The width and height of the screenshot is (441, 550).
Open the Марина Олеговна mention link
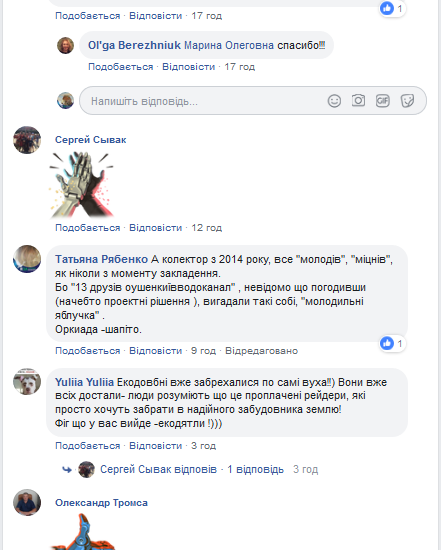229,45
